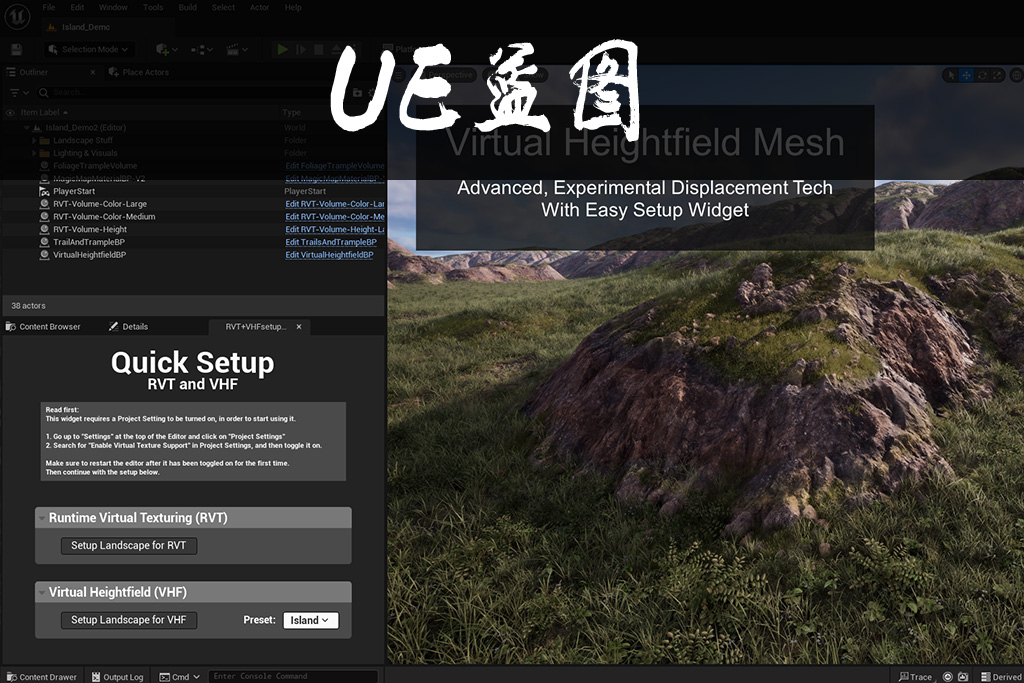The width and height of the screenshot is (1024, 683).
Task: Select the FoliageTrampleVolume actor row
Action: pos(193,166)
